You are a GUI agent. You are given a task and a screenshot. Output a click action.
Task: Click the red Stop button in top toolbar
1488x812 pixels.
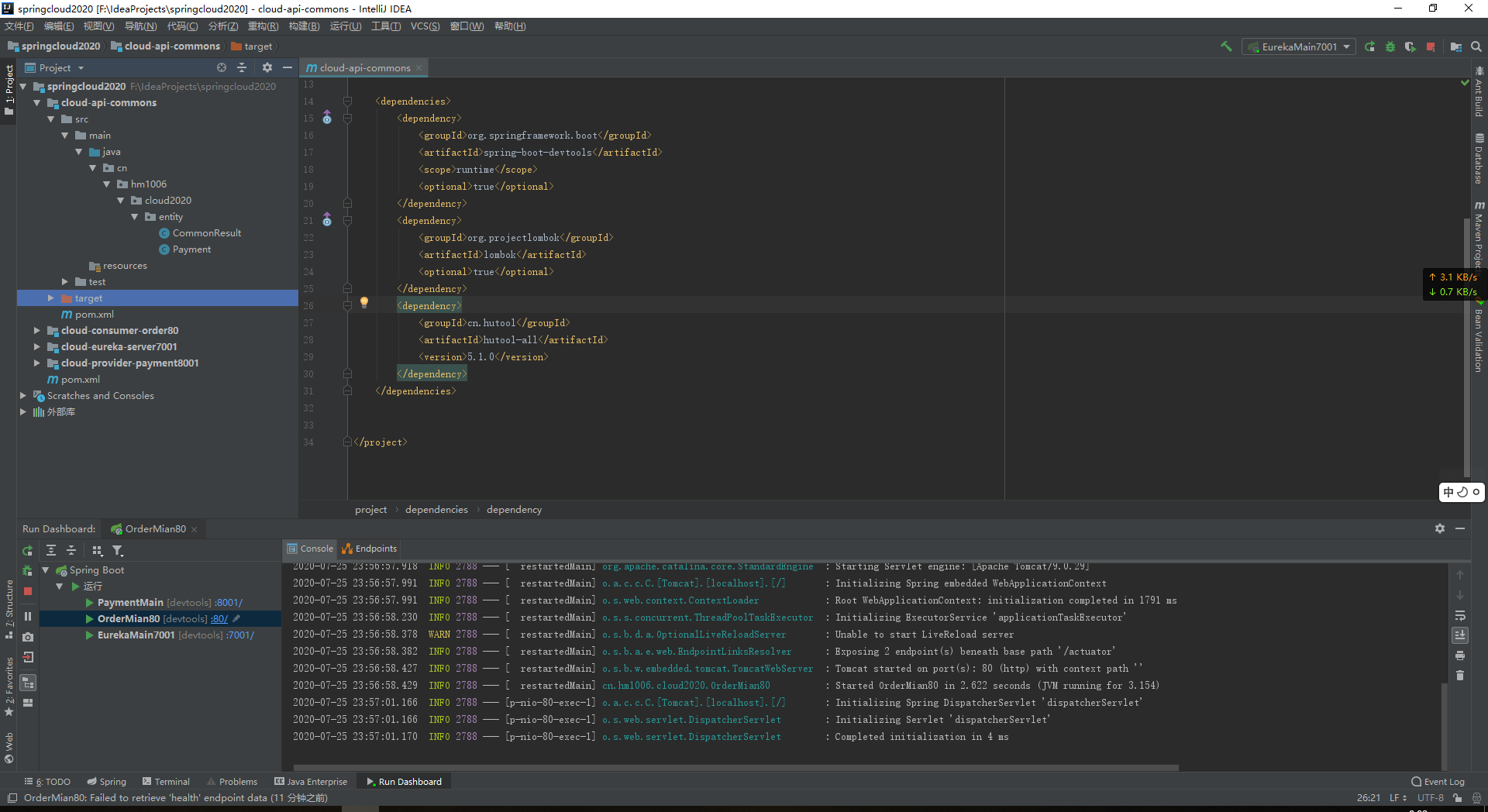click(1431, 46)
